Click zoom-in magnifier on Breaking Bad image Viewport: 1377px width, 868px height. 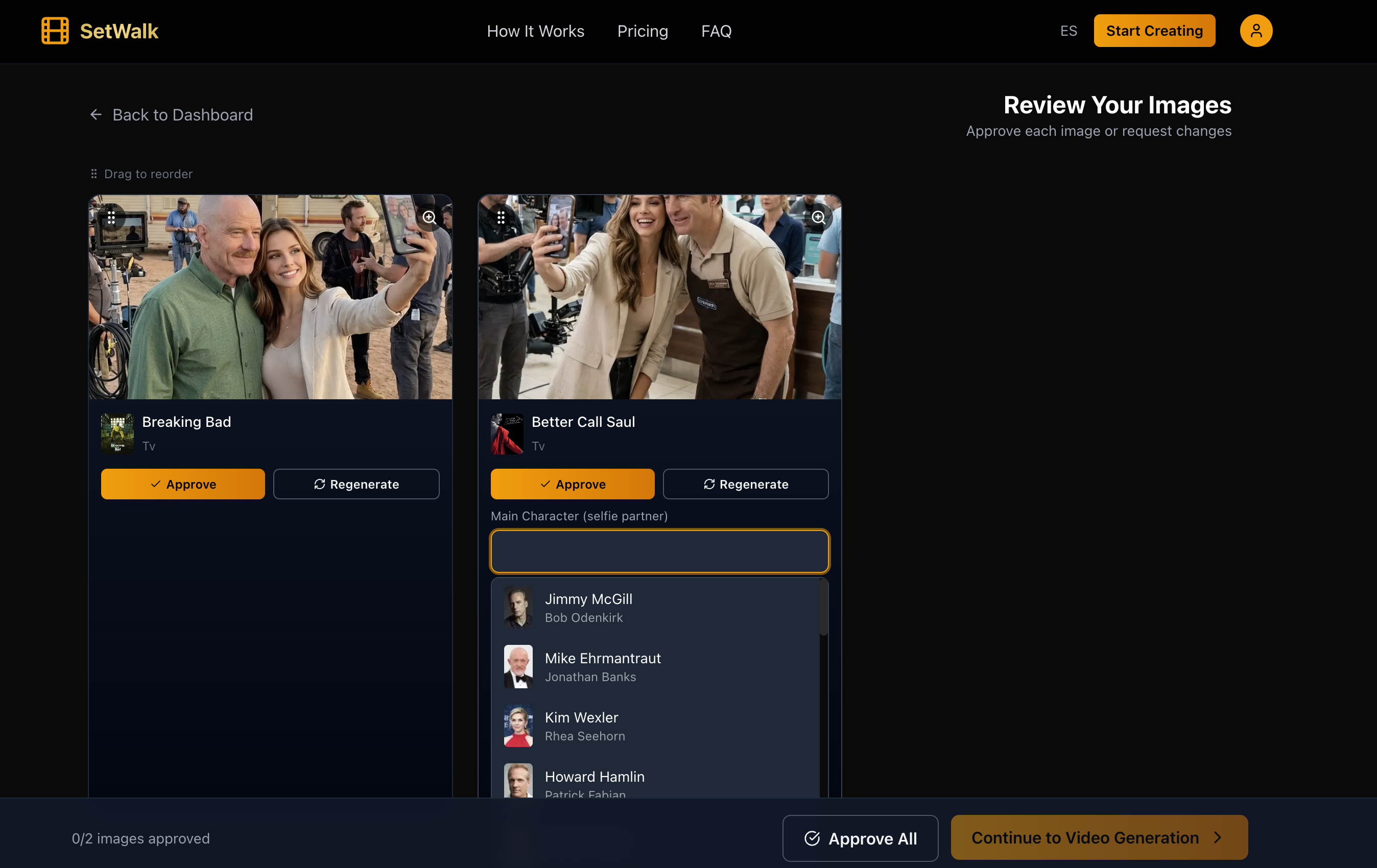click(429, 218)
